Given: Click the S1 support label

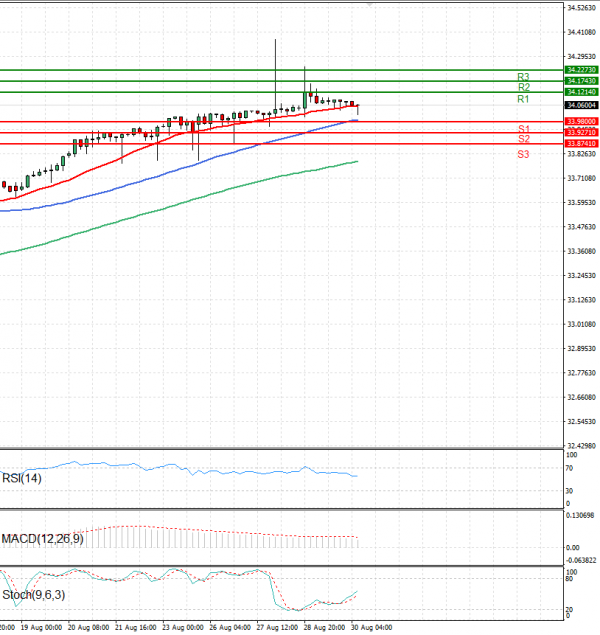Looking at the screenshot, I should point(523,129).
